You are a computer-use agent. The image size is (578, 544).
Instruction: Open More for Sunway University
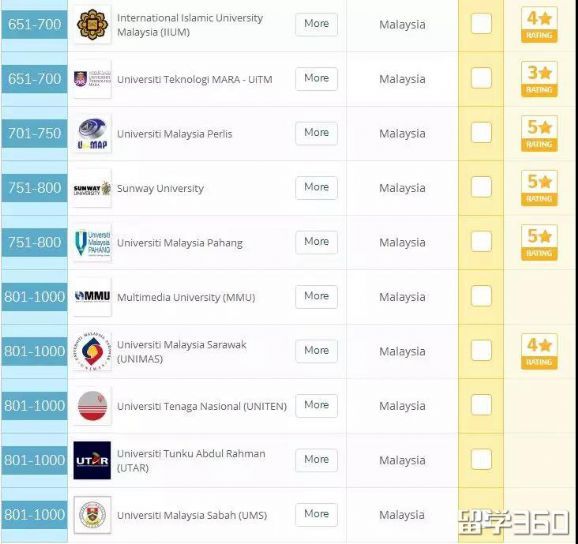pyautogui.click(x=316, y=188)
